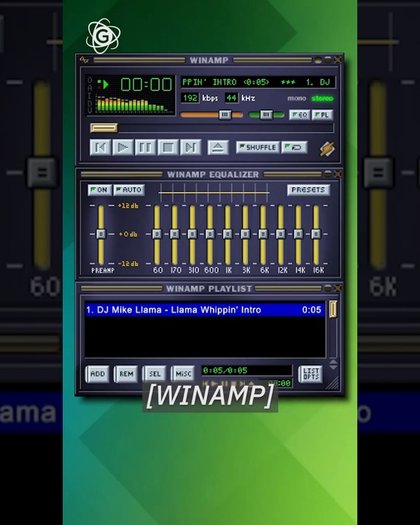Image resolution: width=420 pixels, height=525 pixels.
Task: Close the Winamp Playlist window
Action: click(338, 288)
